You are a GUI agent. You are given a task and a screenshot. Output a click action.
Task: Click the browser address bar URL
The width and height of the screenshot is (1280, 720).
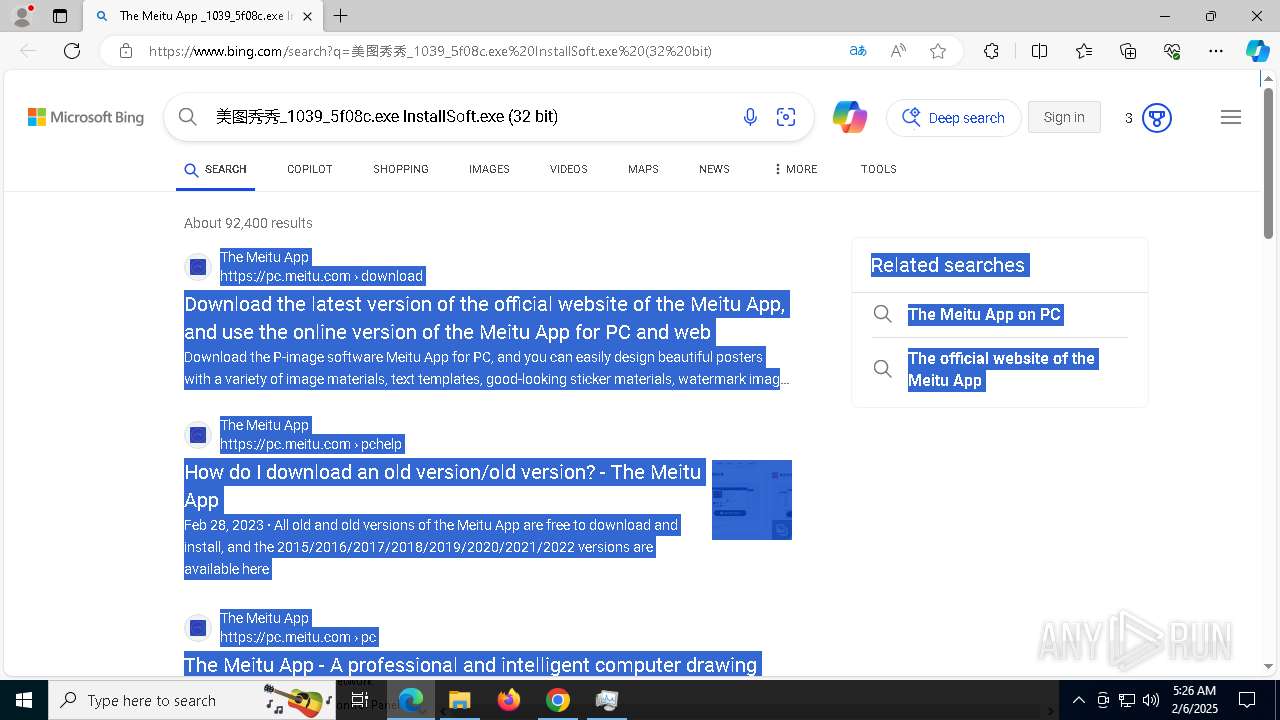tap(430, 51)
